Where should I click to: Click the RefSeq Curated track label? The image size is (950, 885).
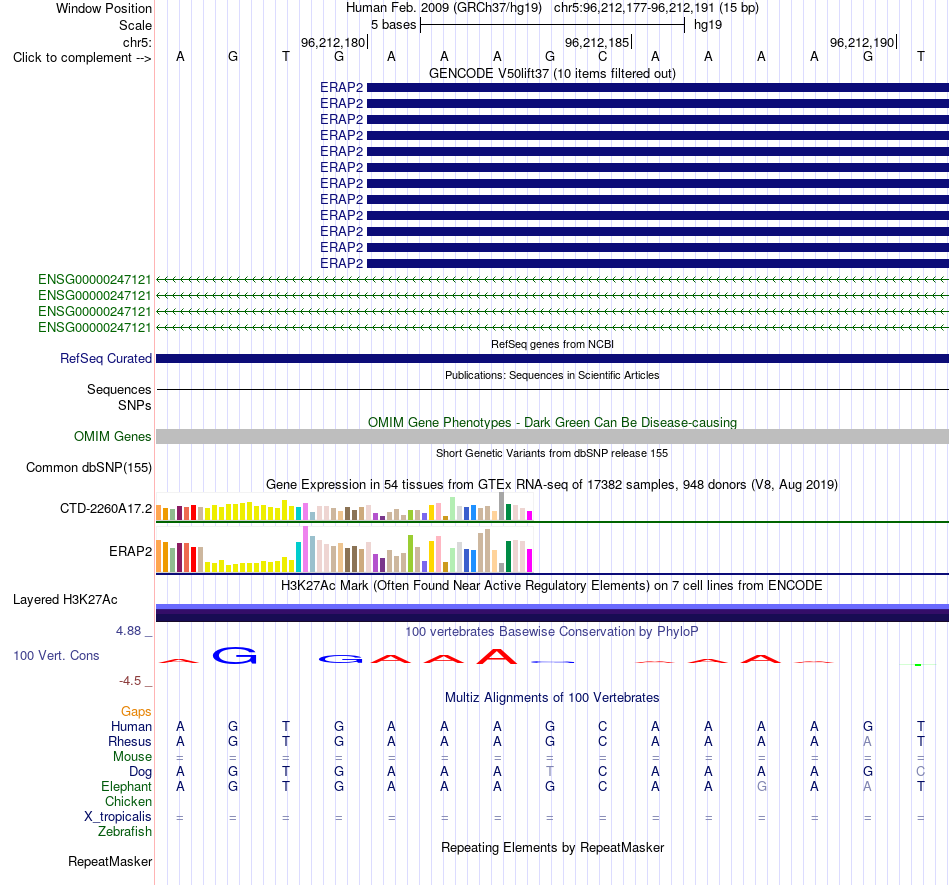point(106,359)
